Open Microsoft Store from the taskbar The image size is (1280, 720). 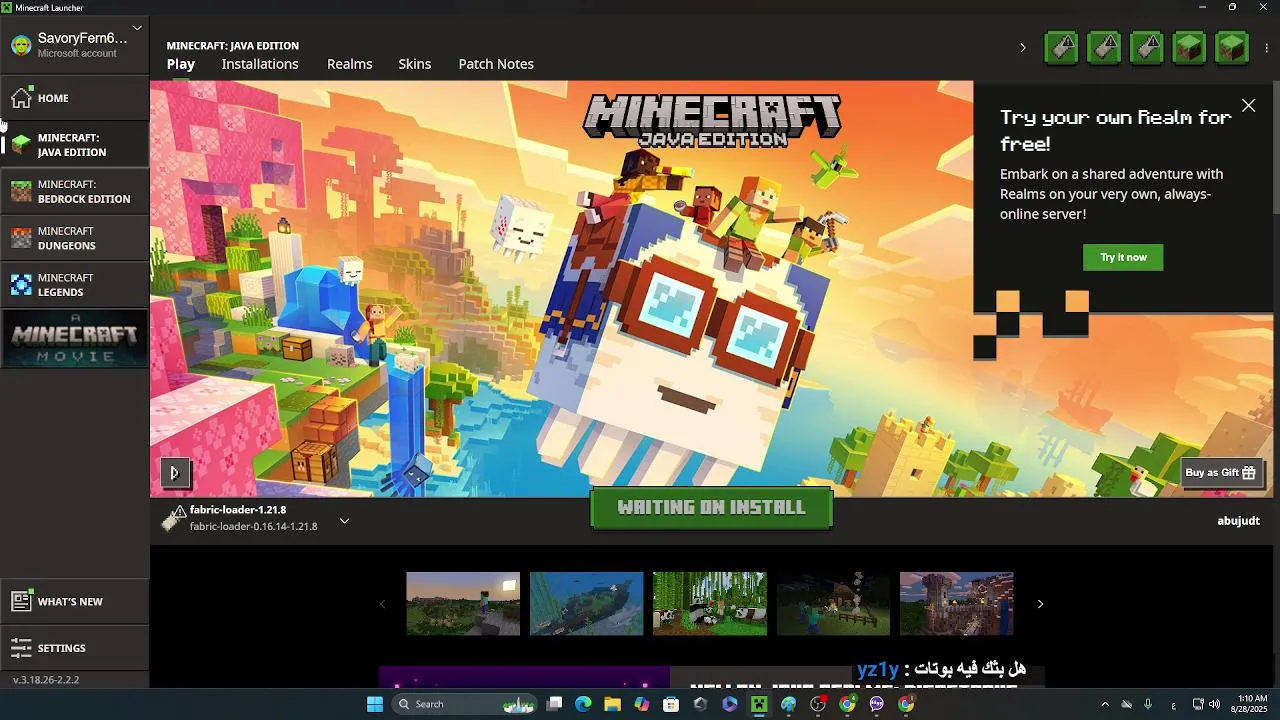671,704
